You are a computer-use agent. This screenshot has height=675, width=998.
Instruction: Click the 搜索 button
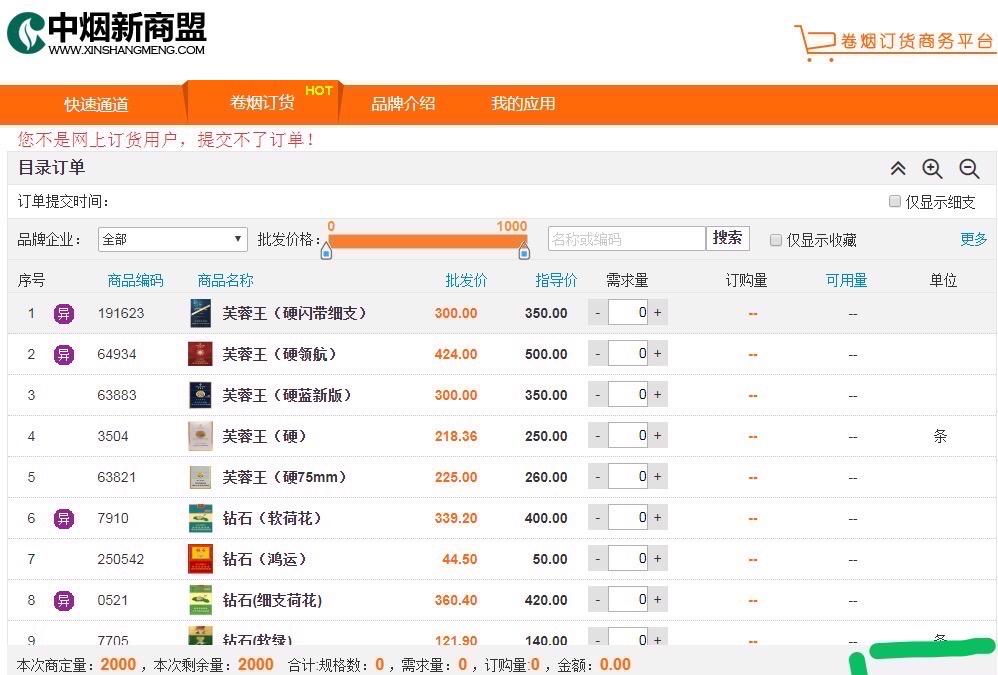pyautogui.click(x=727, y=239)
